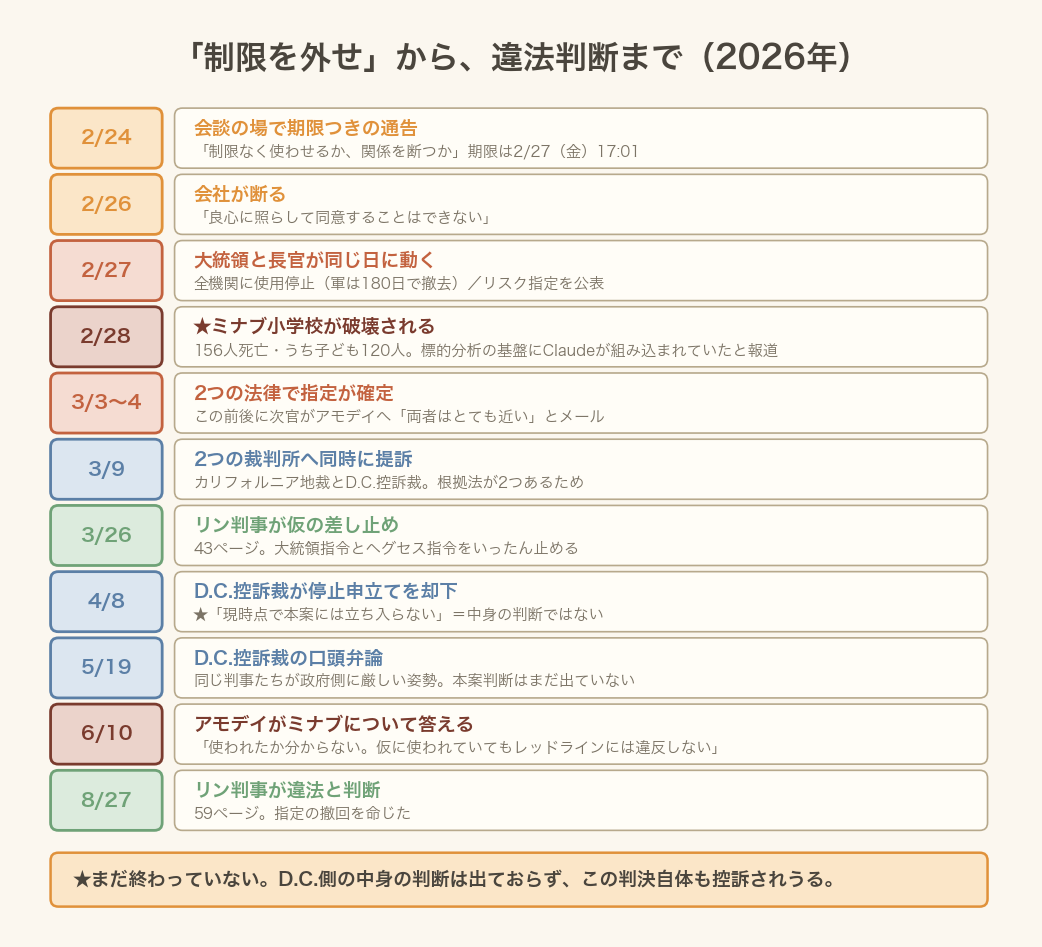Click heading 'リン判事が仮の差し止め'
This screenshot has height=947, width=1042.
[x=296, y=525]
